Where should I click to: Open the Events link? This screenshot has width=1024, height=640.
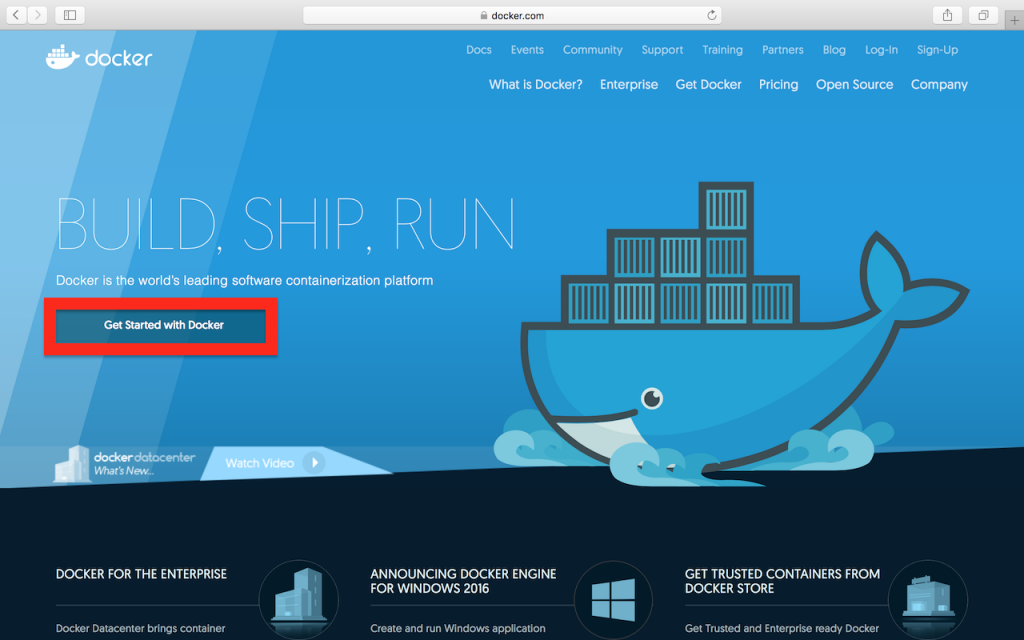tap(527, 50)
